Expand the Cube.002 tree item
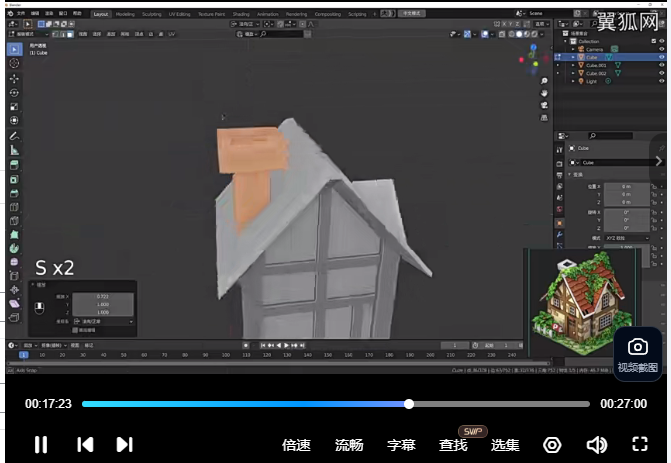 click(572, 73)
